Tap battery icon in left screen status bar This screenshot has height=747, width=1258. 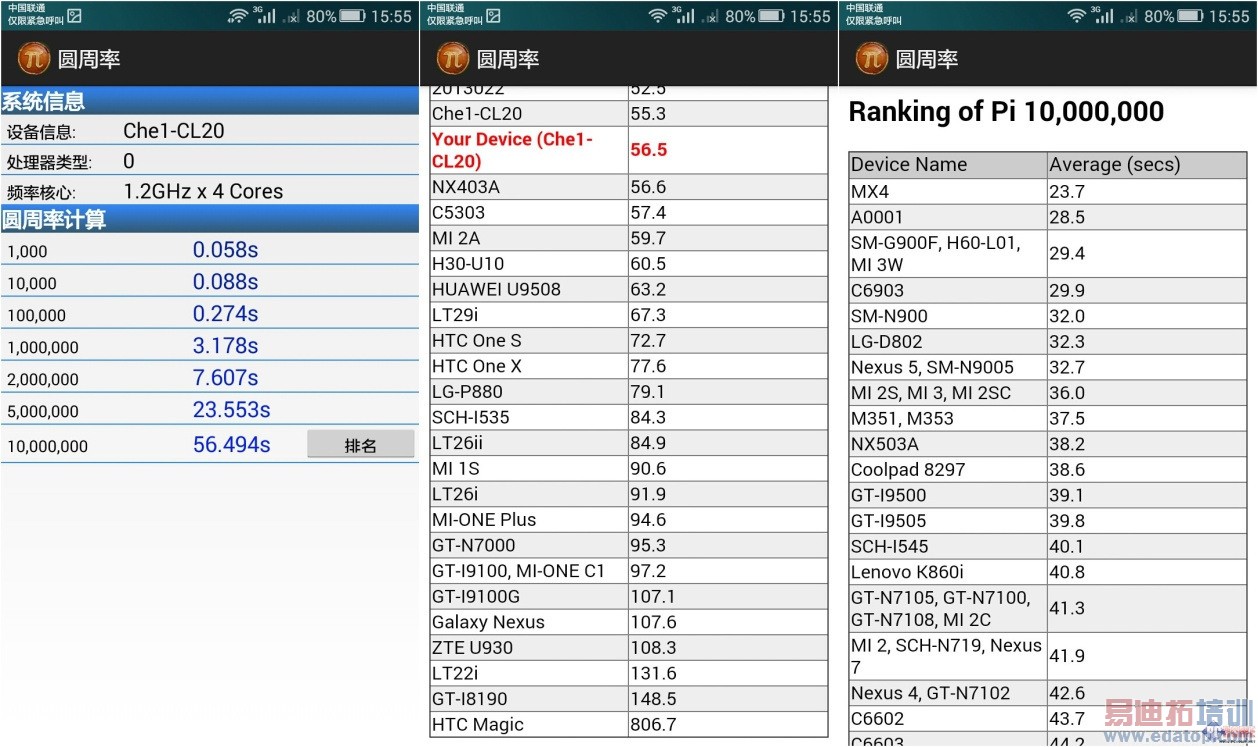[352, 16]
